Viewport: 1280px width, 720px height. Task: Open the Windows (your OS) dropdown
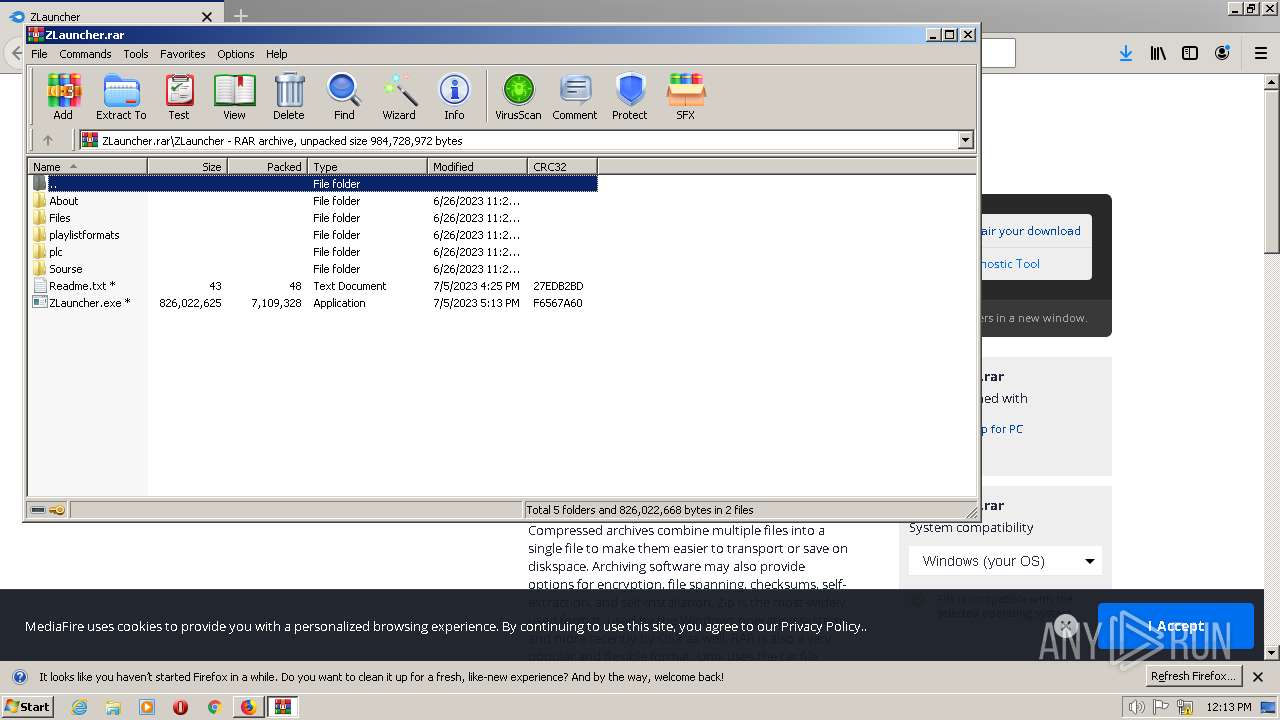point(1006,561)
